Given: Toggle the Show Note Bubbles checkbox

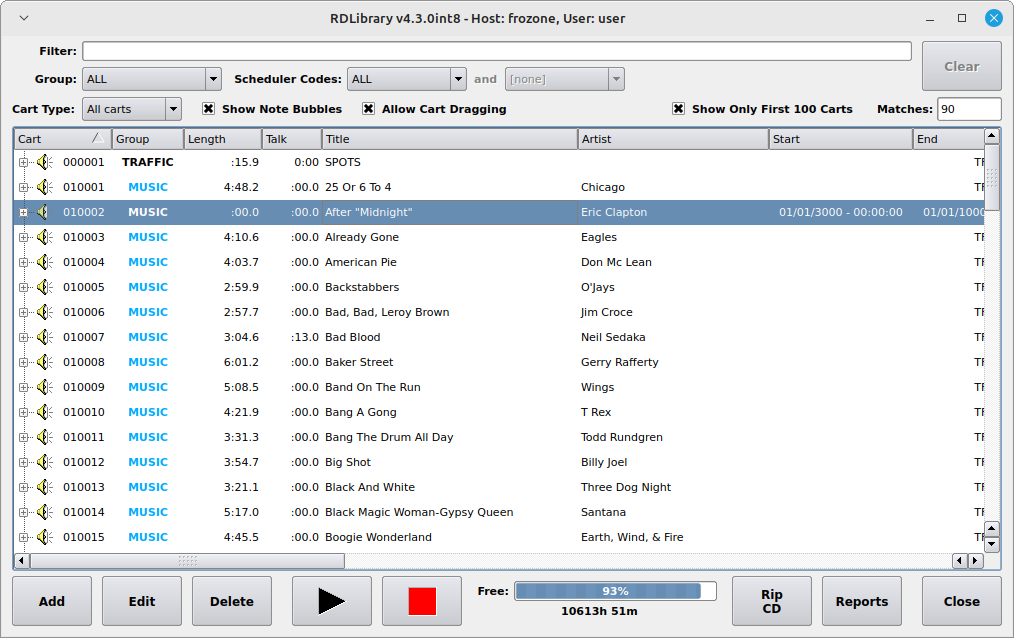Looking at the screenshot, I should click(209, 109).
